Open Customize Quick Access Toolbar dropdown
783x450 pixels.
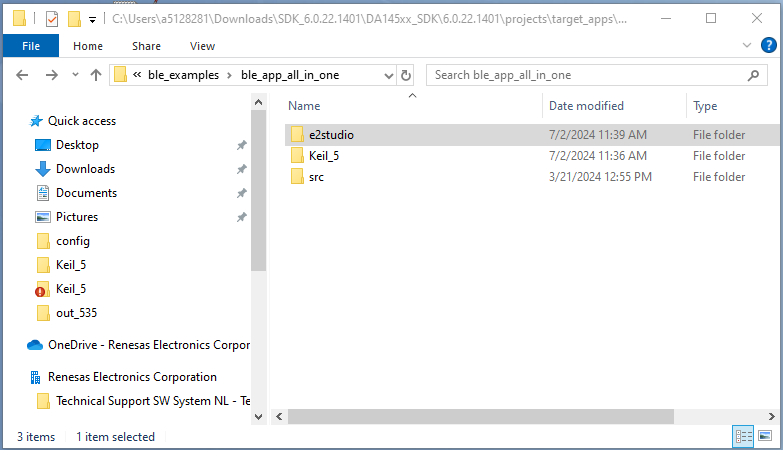click(x=92, y=19)
